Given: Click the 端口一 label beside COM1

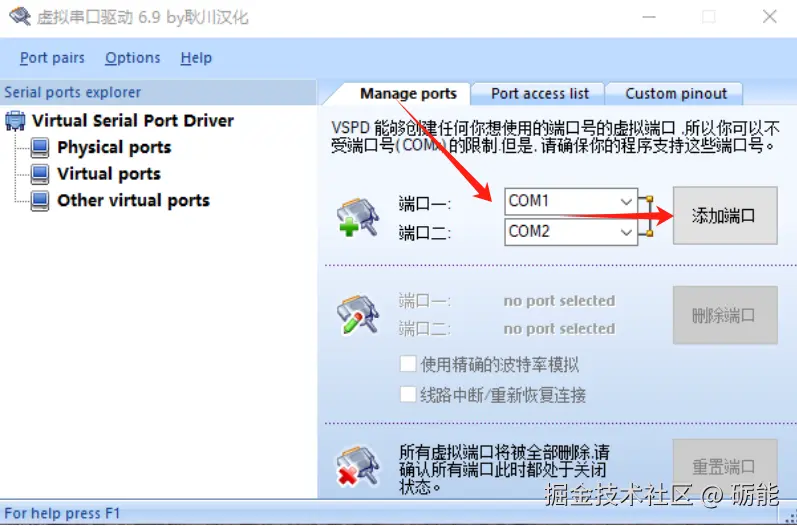Looking at the screenshot, I should [424, 204].
